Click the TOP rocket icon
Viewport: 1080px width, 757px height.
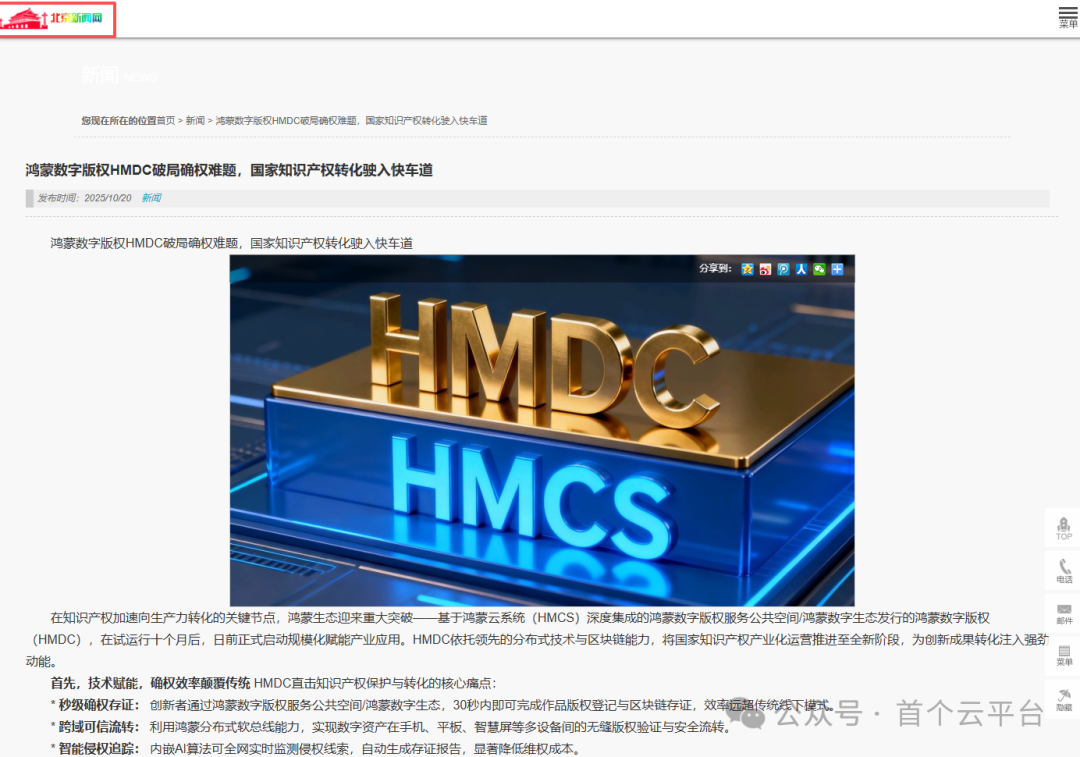click(1063, 527)
